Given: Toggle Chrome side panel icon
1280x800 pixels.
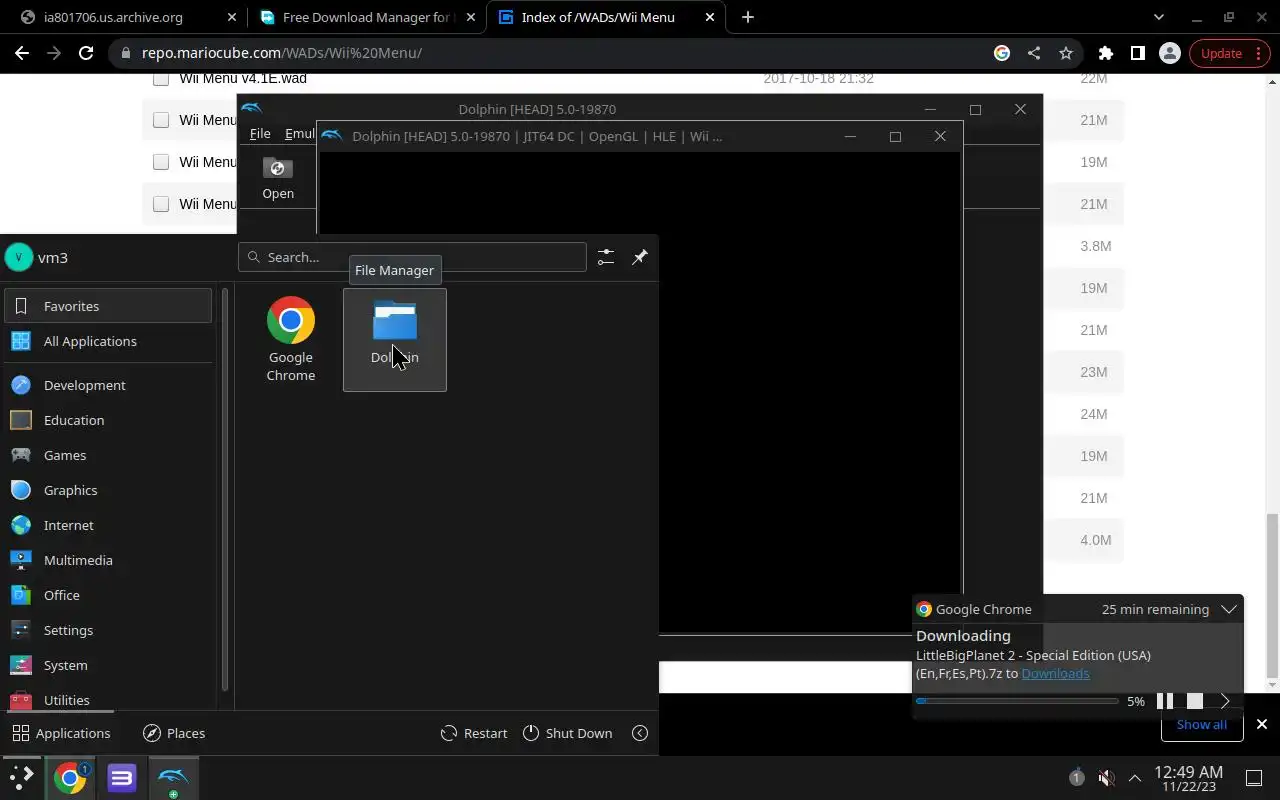Looking at the screenshot, I should point(1137,53).
